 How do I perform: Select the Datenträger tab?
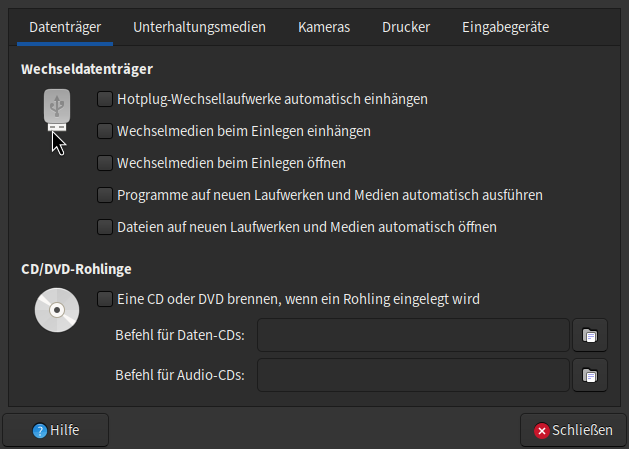pyautogui.click(x=65, y=27)
